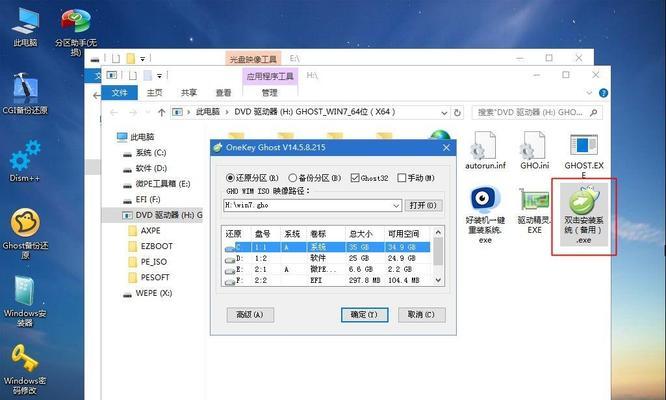Select the 好装机一键重装系统.exe icon
666x400 pixels.
485,203
